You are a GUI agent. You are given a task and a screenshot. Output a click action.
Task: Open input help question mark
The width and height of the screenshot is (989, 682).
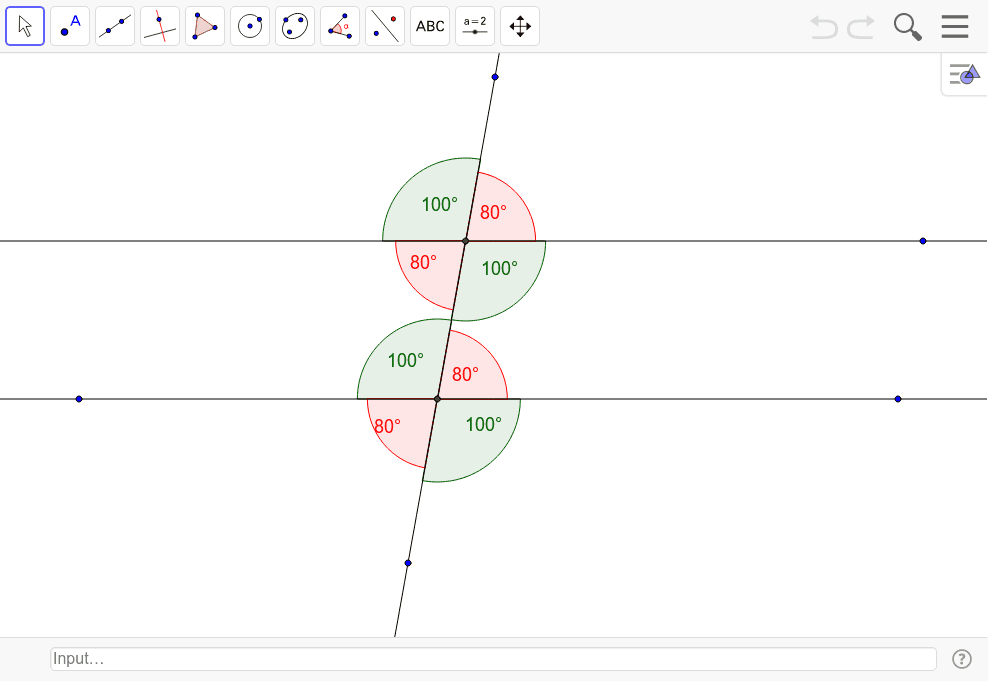click(x=962, y=659)
